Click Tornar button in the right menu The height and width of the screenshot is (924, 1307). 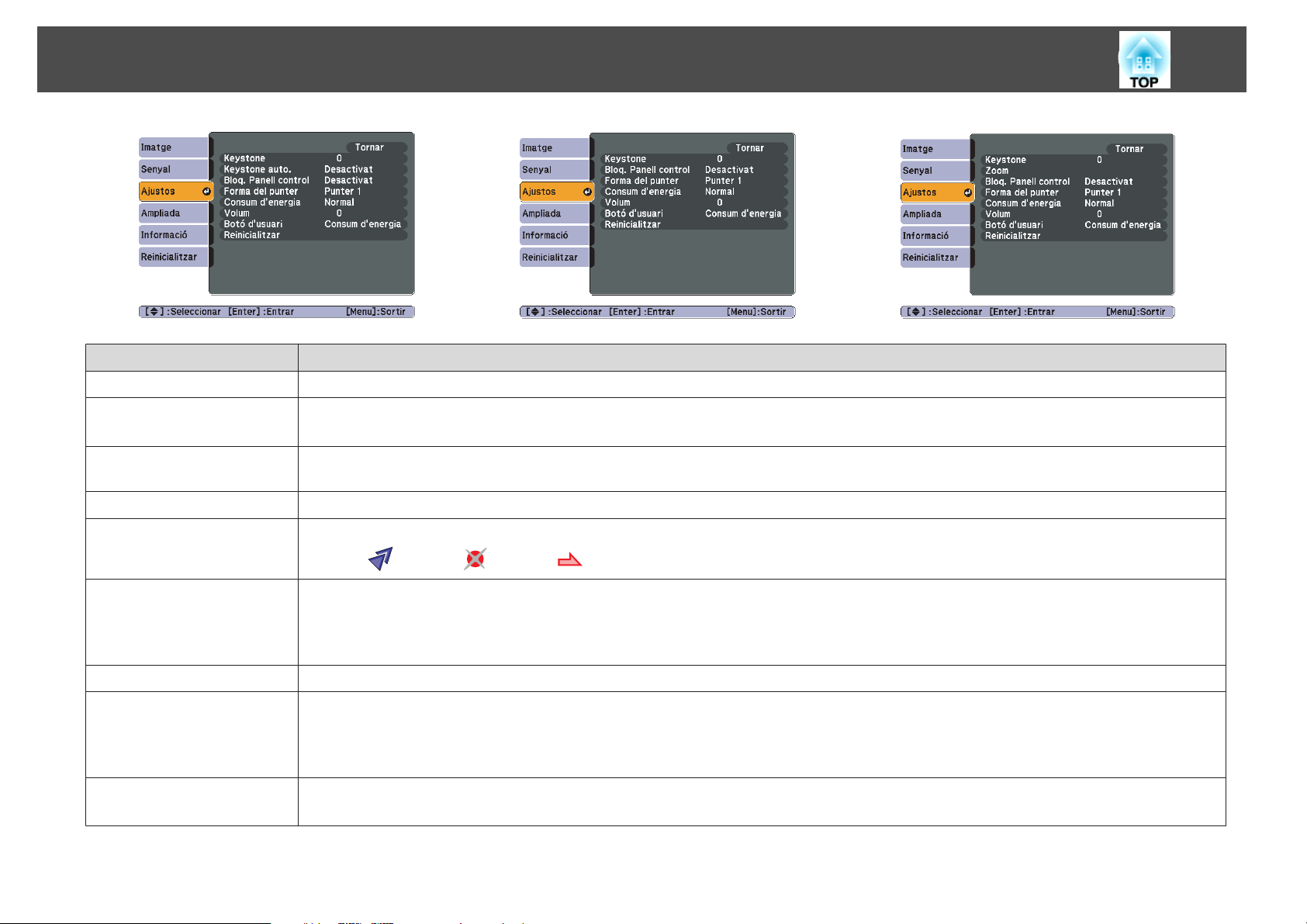tap(1136, 149)
